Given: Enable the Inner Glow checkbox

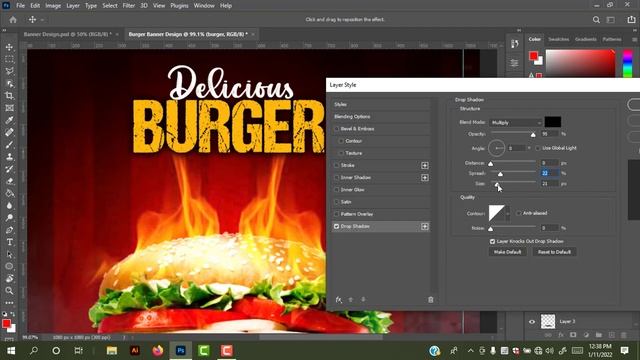Looking at the screenshot, I should [336, 190].
